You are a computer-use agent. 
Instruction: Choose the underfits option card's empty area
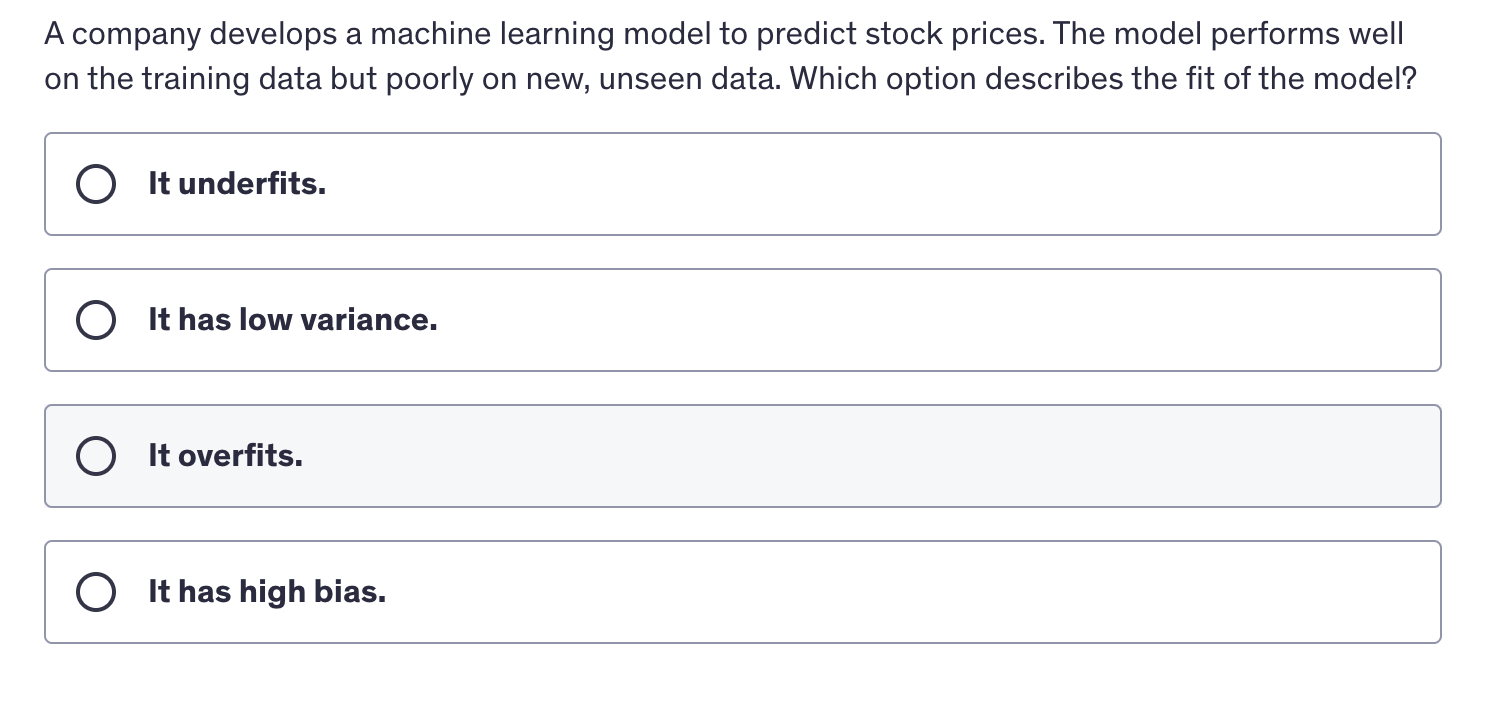point(880,184)
